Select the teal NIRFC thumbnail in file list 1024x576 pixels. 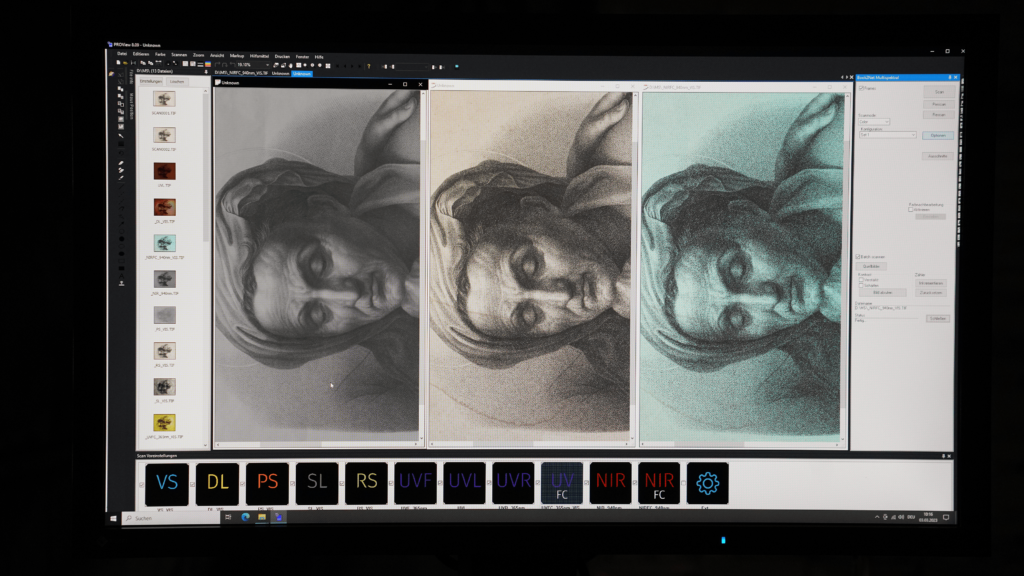pos(165,243)
